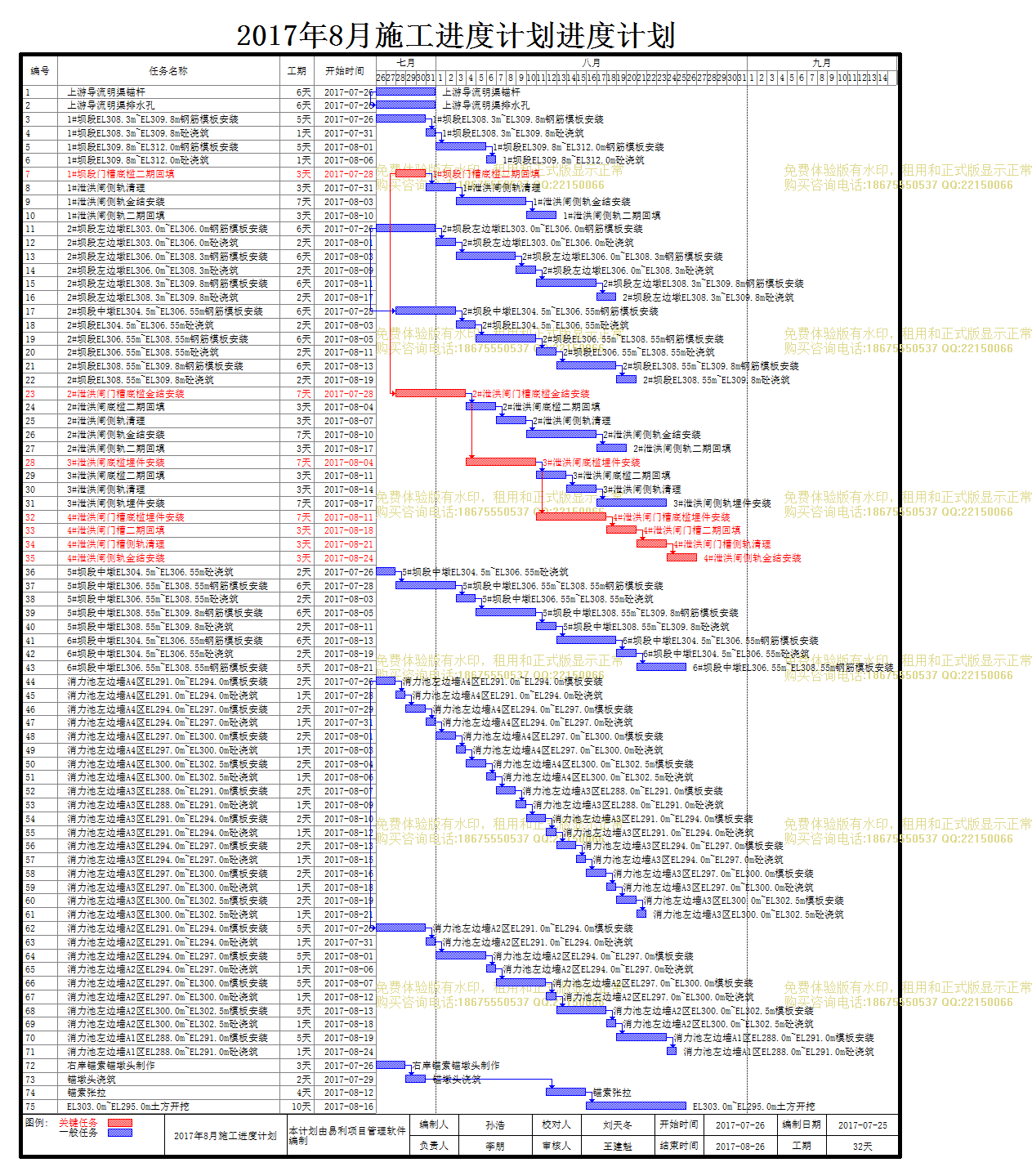Click task name 3#泄洪闸侧轨埋件安装 in row 31
1032x1176 pixels.
pyautogui.click(x=116, y=503)
